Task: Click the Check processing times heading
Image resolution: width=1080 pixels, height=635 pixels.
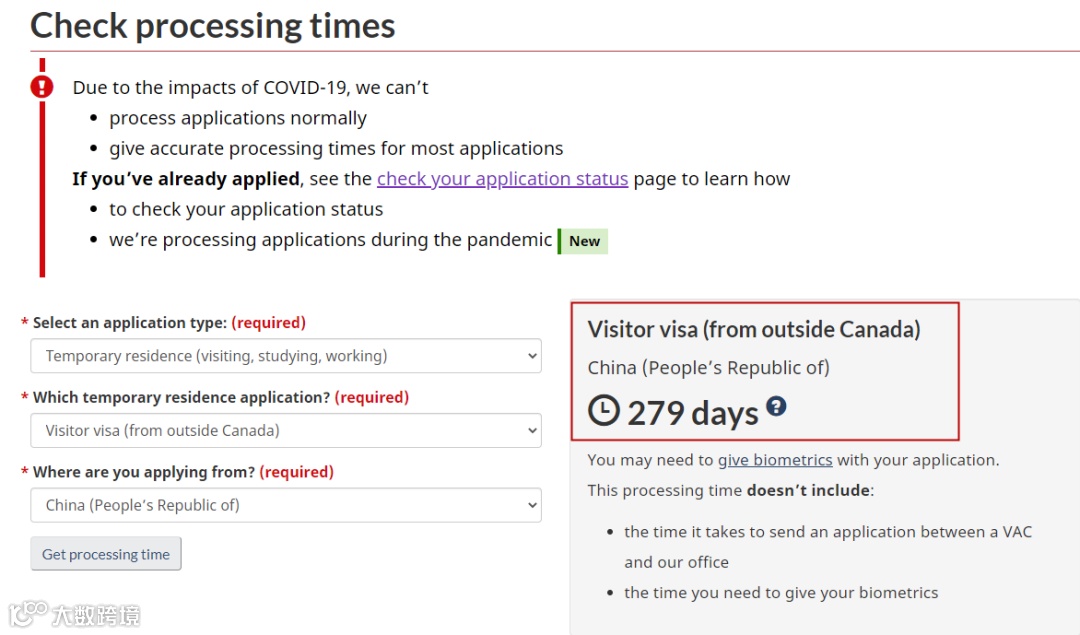Action: click(x=213, y=26)
